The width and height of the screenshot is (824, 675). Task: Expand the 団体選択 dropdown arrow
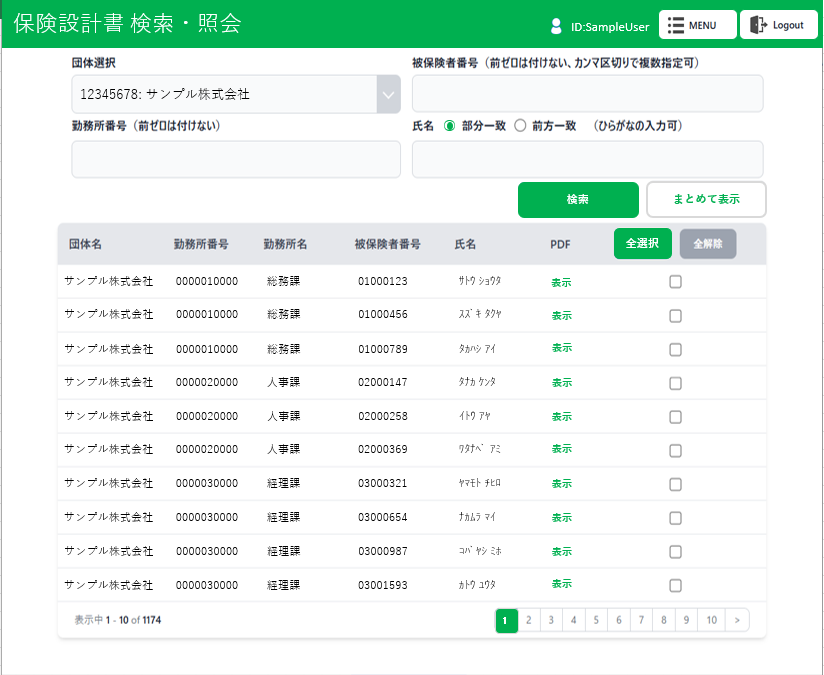tap(388, 95)
